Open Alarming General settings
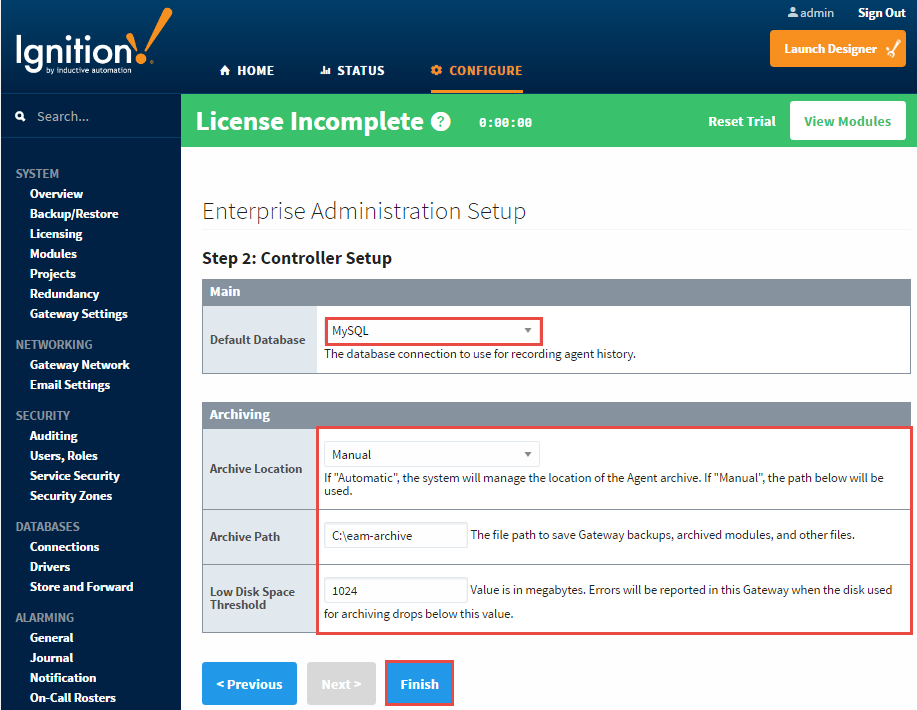917x710 pixels. 51,637
